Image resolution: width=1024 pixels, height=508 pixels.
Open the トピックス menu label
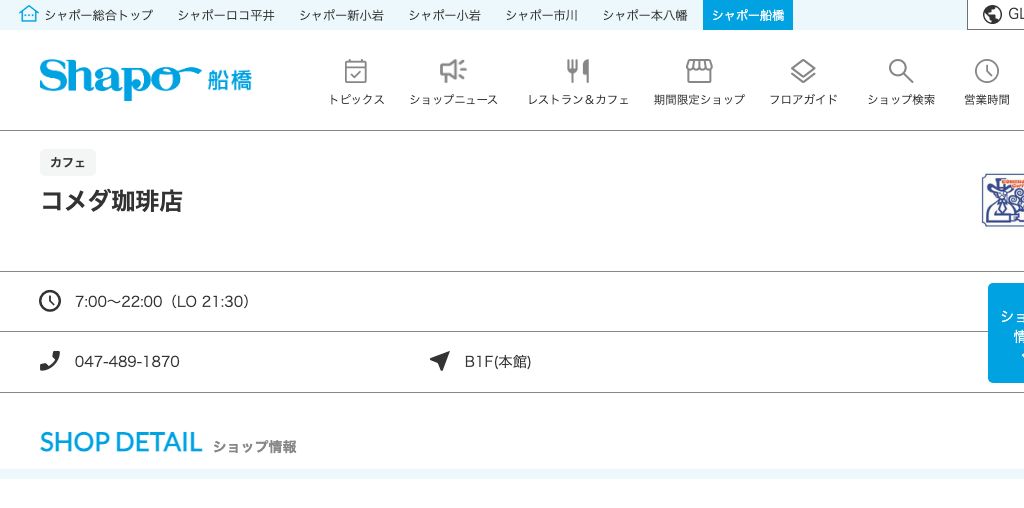pos(356,100)
